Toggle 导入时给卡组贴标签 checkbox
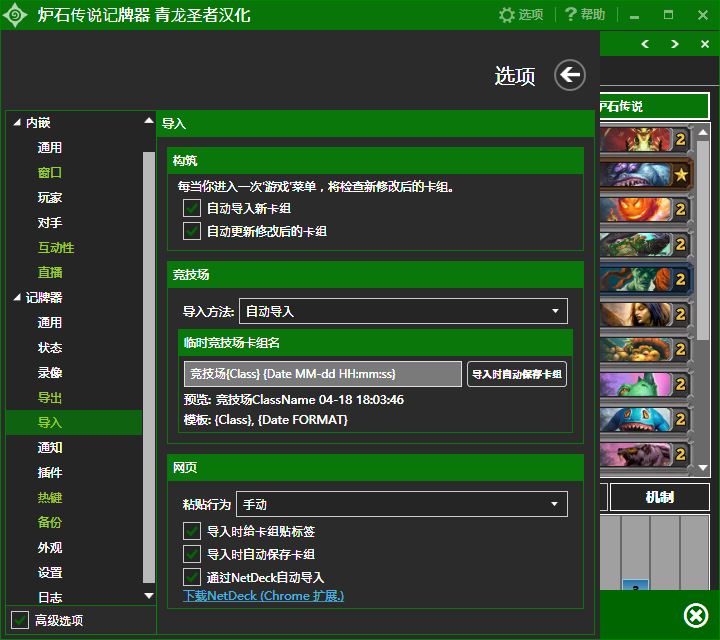 pos(191,531)
